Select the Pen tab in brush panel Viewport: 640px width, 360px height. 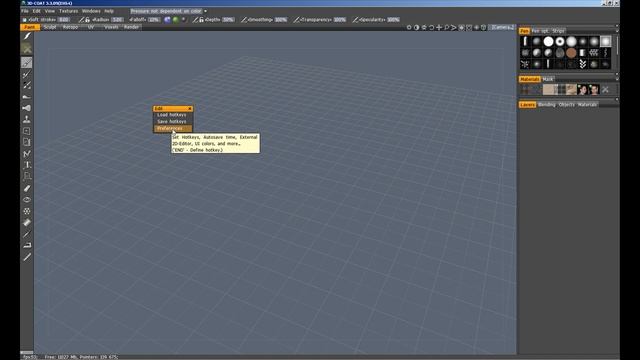[x=524, y=31]
